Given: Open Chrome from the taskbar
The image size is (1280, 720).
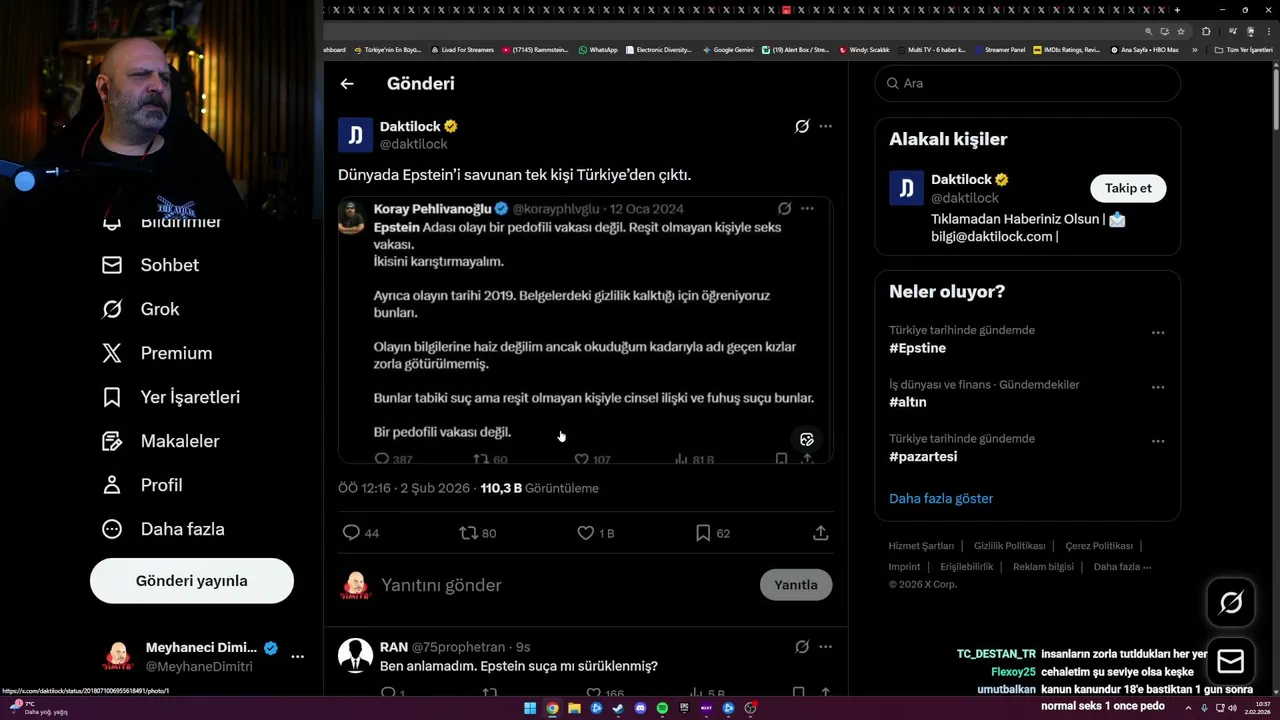Looking at the screenshot, I should click(552, 708).
